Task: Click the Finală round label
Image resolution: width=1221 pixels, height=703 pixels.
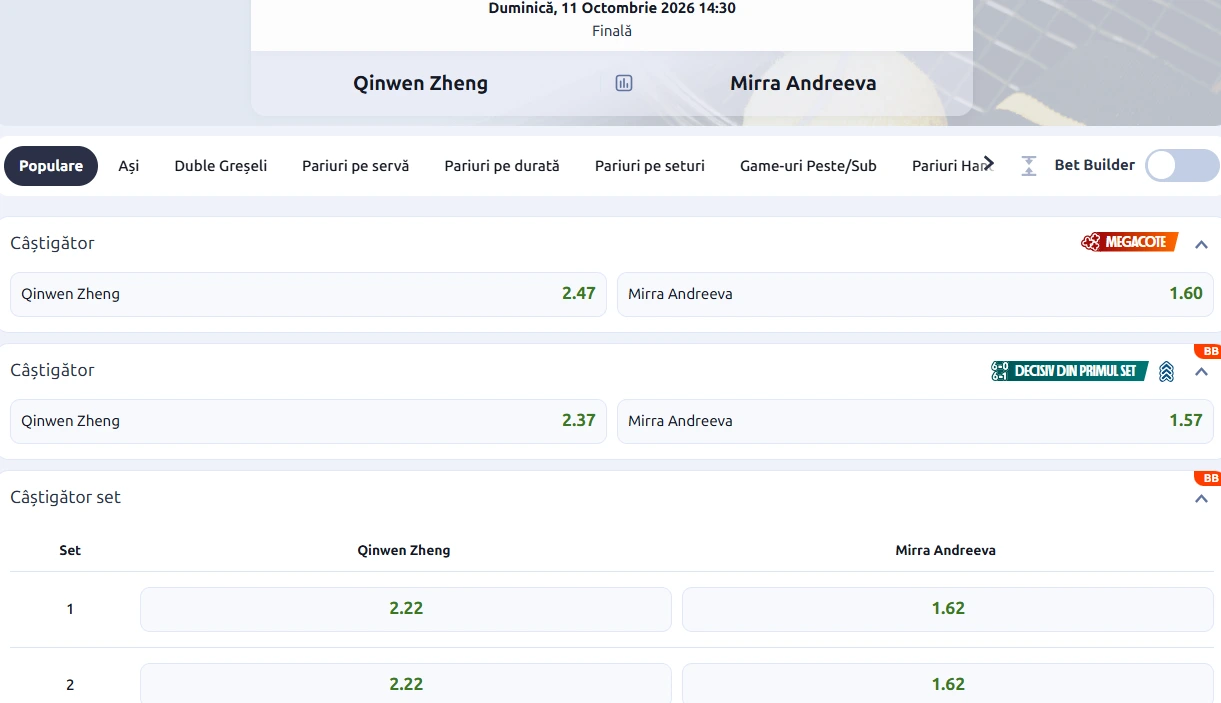Action: (612, 31)
